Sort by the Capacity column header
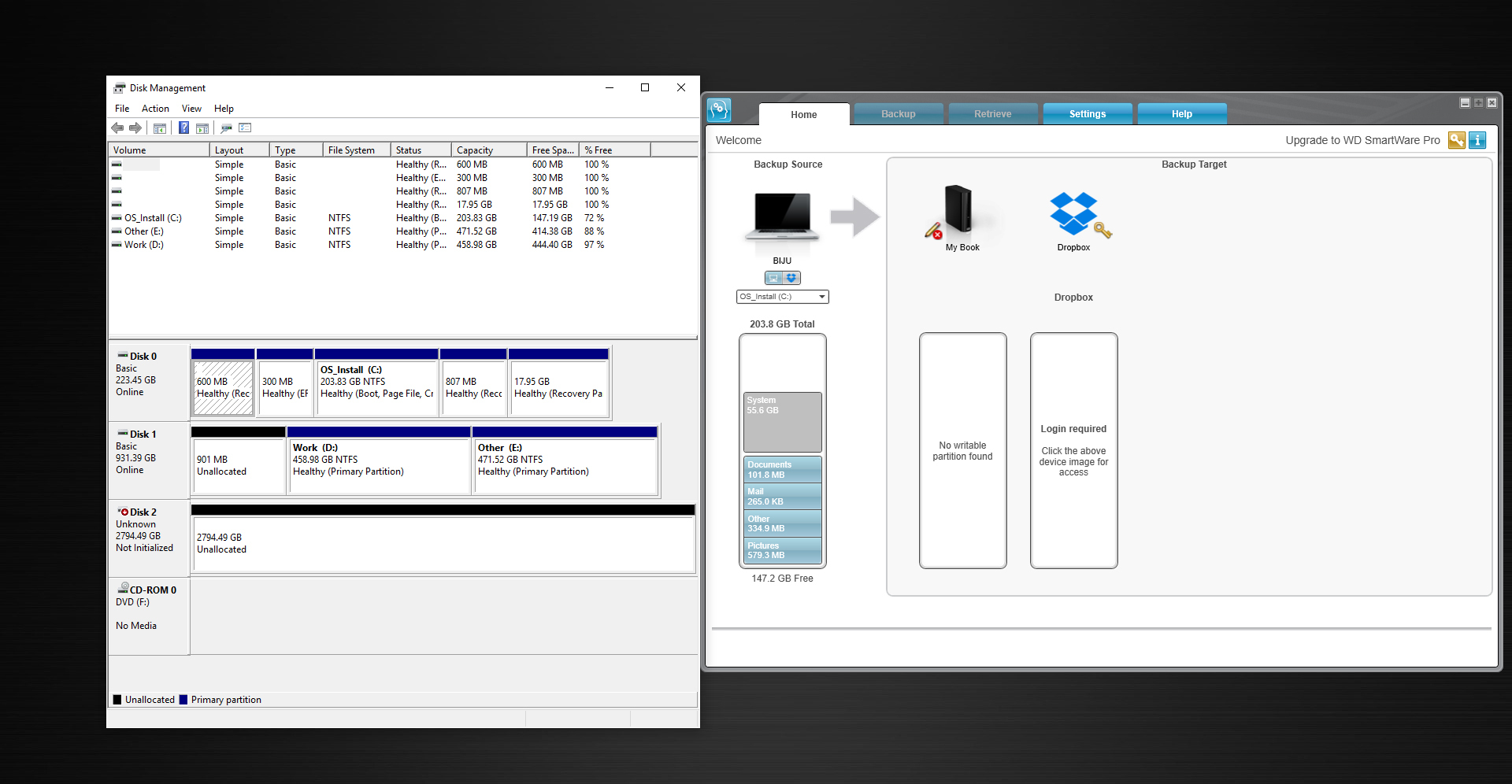 click(x=489, y=150)
